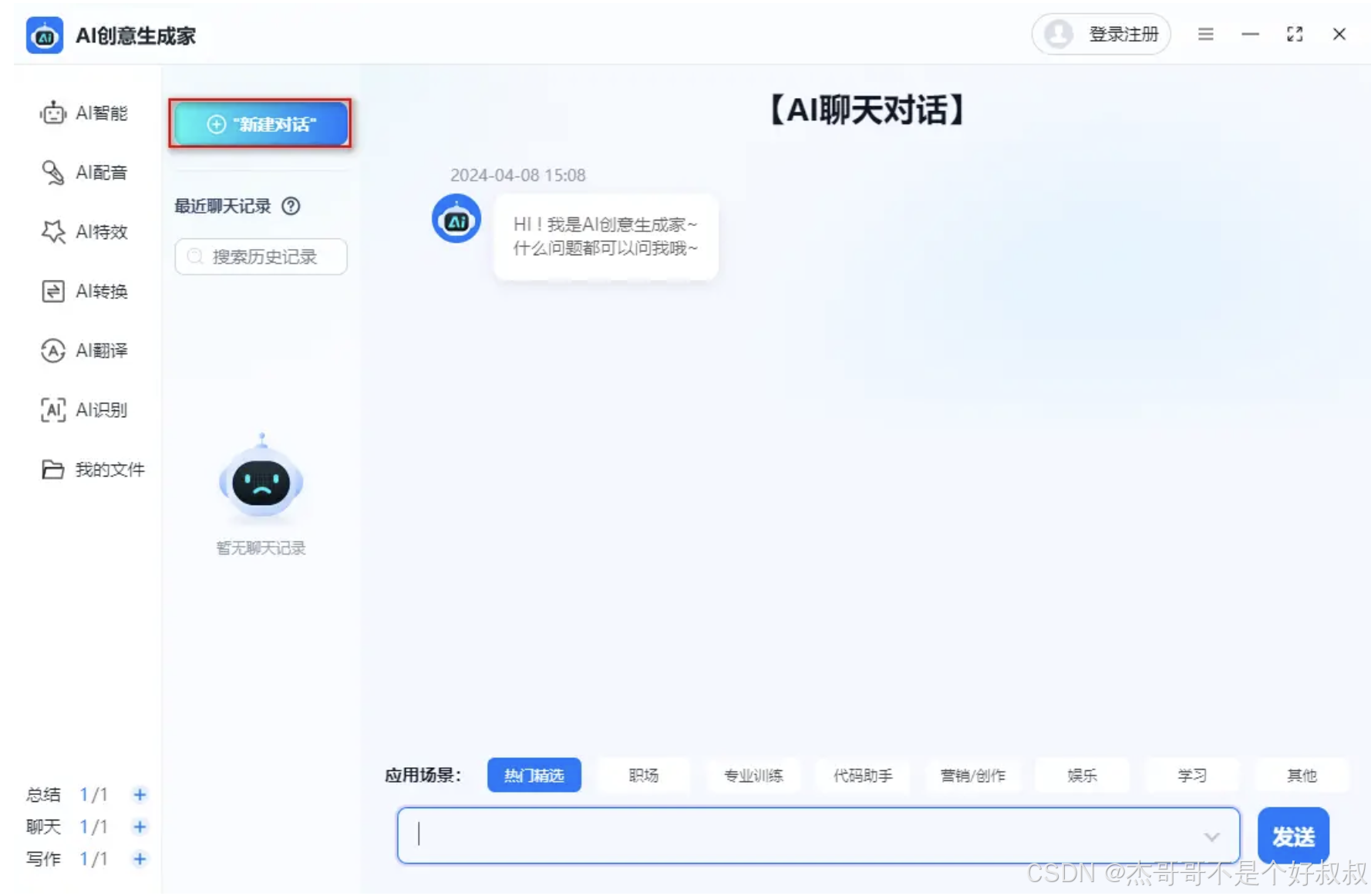This screenshot has height=896, width=1371.
Task: Open the AI智能 sidebar section
Action: coord(84,113)
